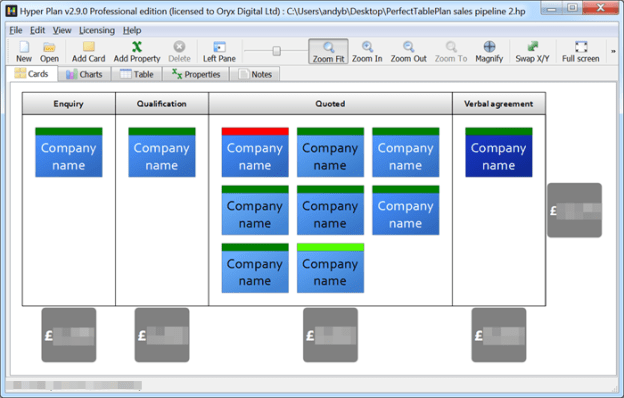
Task: Switch to the Charts tab
Action: tap(84, 74)
